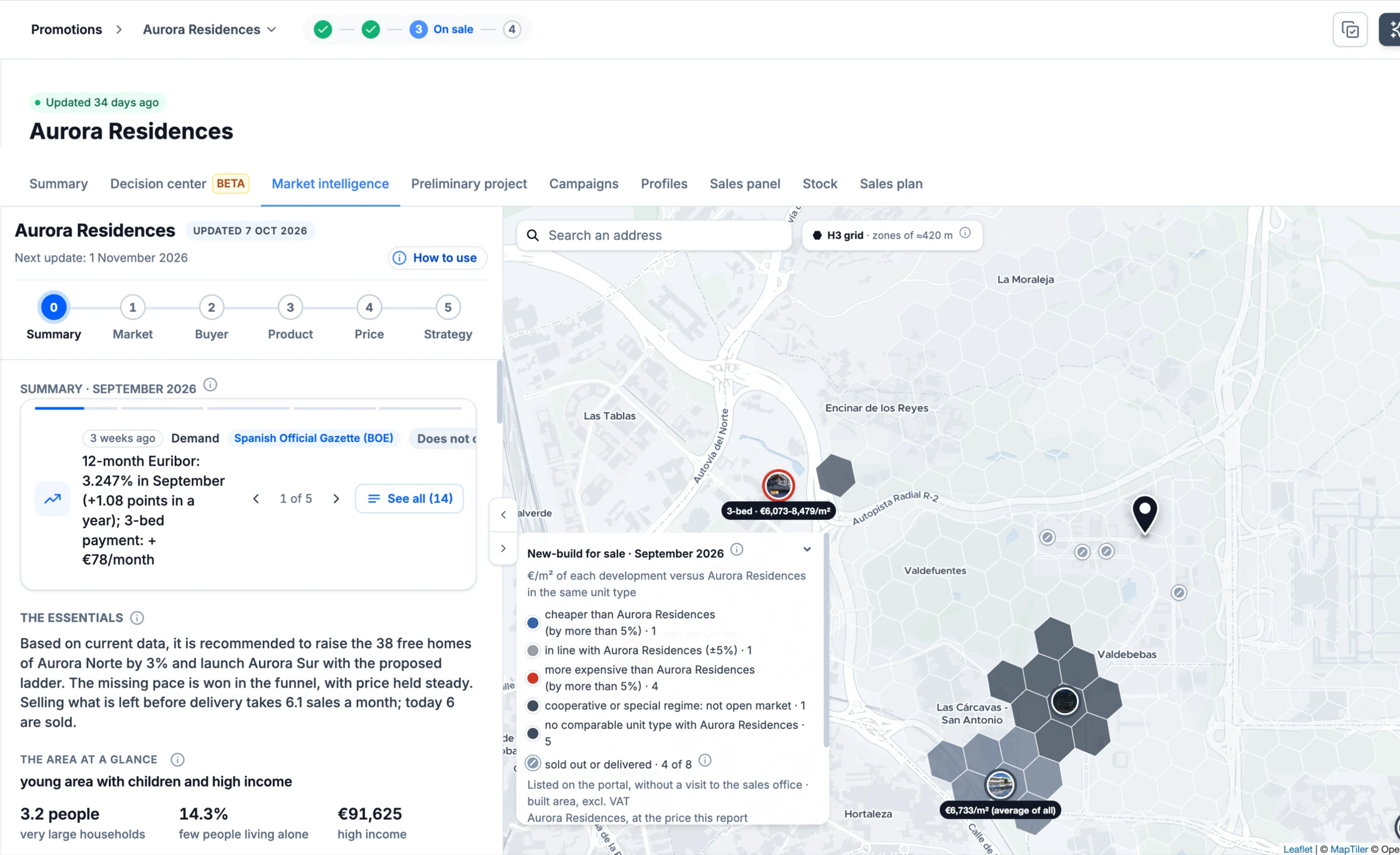Expand map with right chevron handle
1400x855 pixels.
click(x=503, y=549)
